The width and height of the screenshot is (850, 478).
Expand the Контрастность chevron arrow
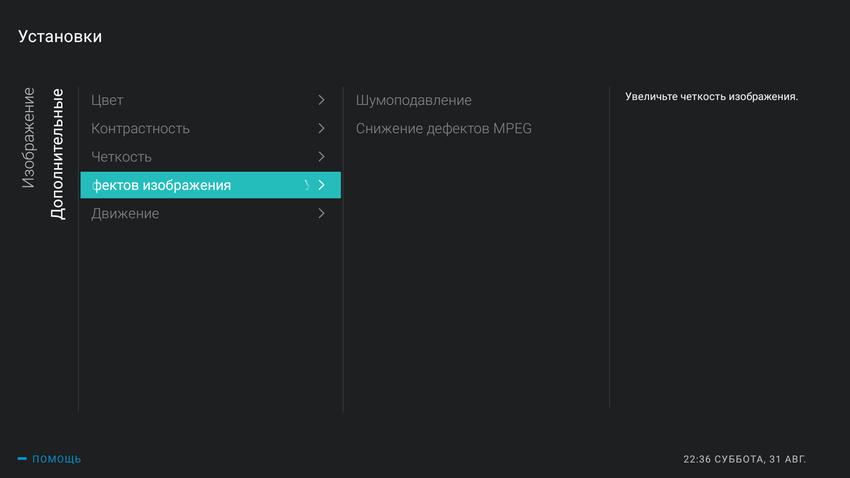point(321,128)
